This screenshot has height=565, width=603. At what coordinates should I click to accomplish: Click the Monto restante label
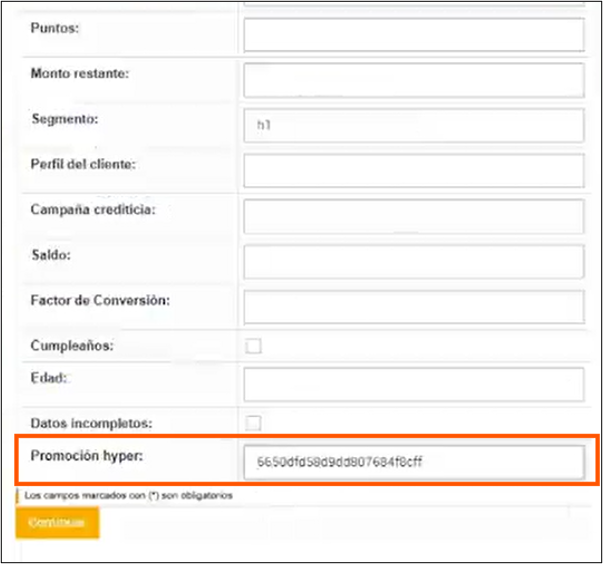[x=80, y=74]
